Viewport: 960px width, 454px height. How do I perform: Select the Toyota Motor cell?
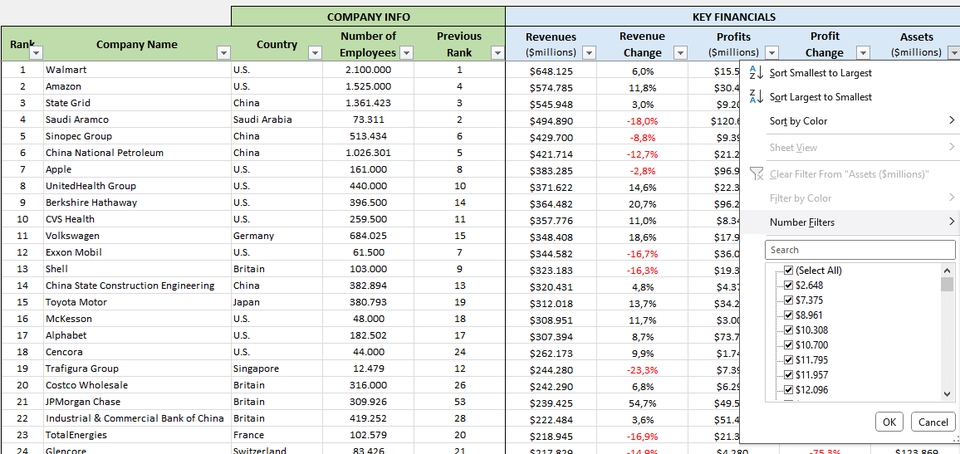point(137,302)
